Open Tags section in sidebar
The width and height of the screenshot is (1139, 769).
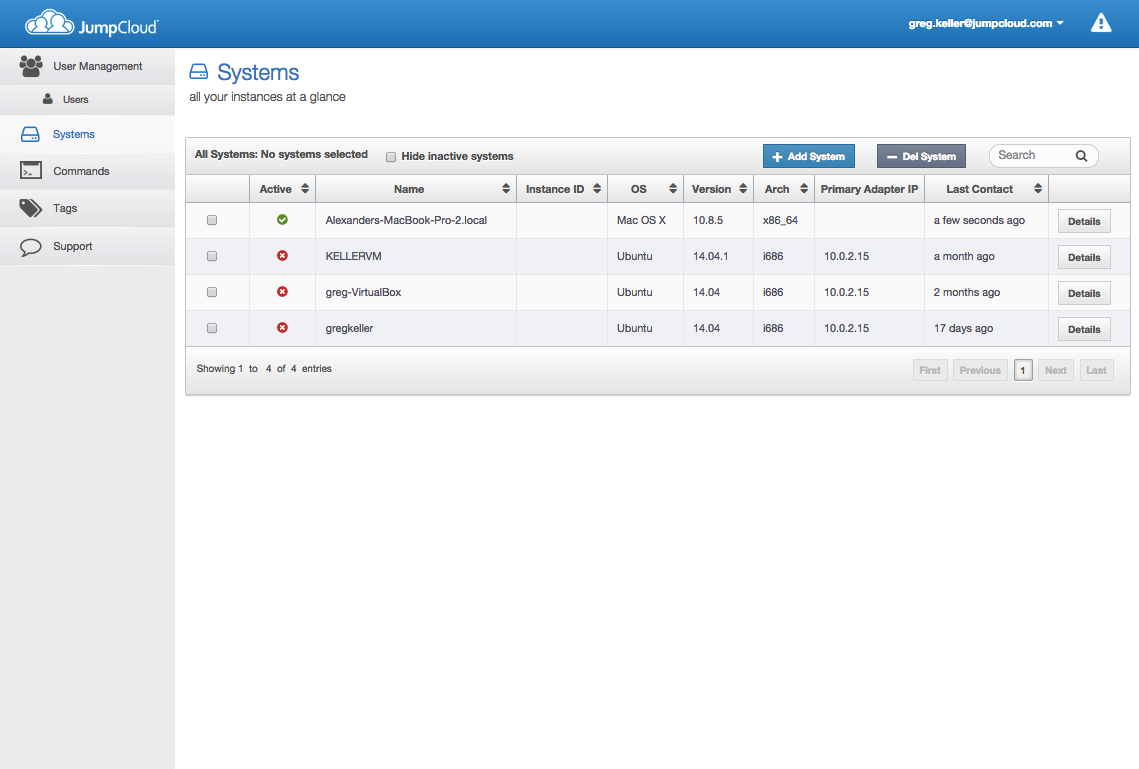(87, 208)
